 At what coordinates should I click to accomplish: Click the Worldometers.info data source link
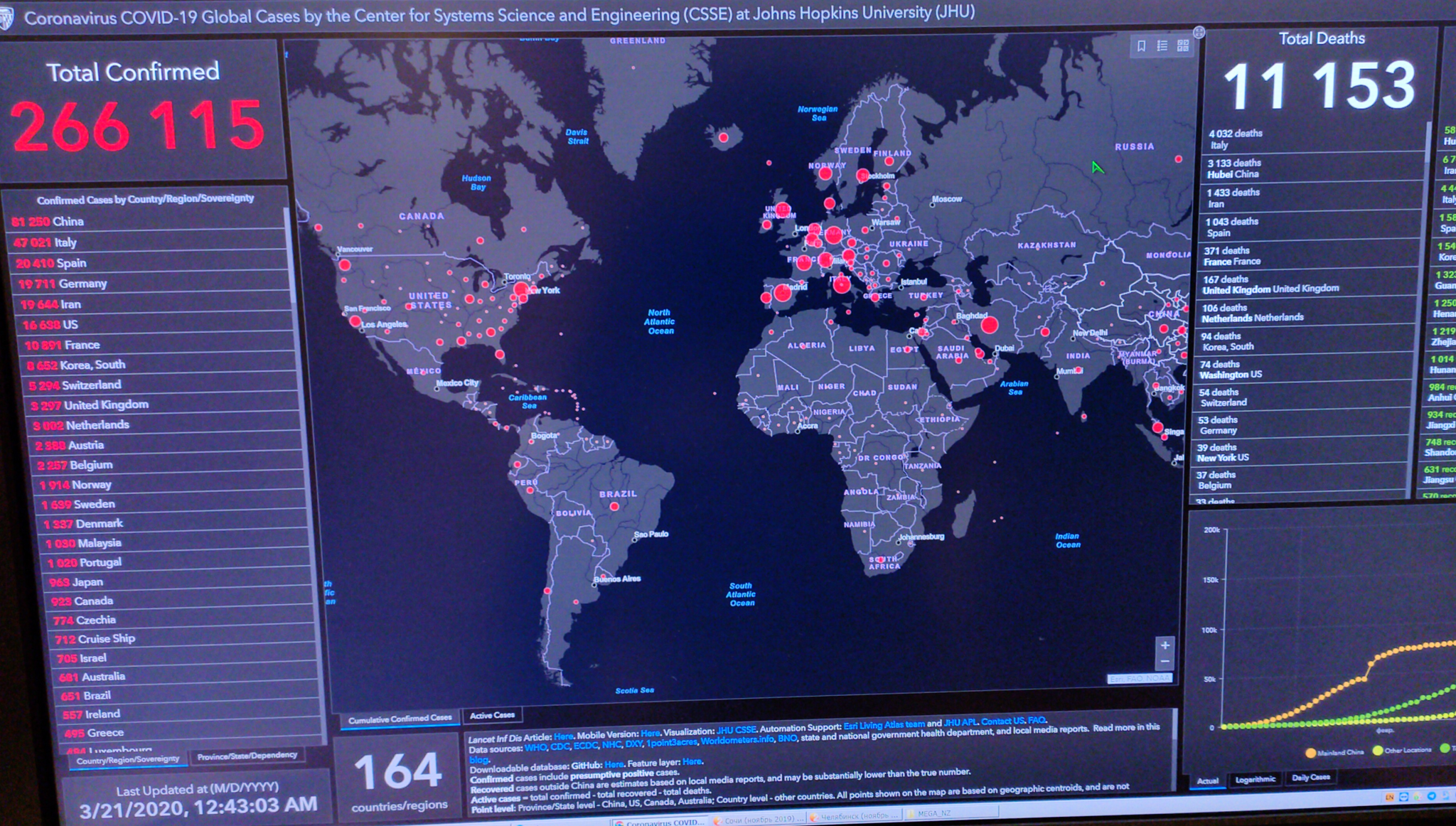coord(737,741)
